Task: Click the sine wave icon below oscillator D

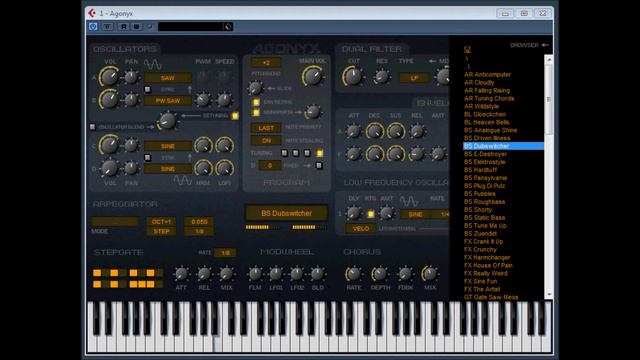Action: click(x=182, y=180)
